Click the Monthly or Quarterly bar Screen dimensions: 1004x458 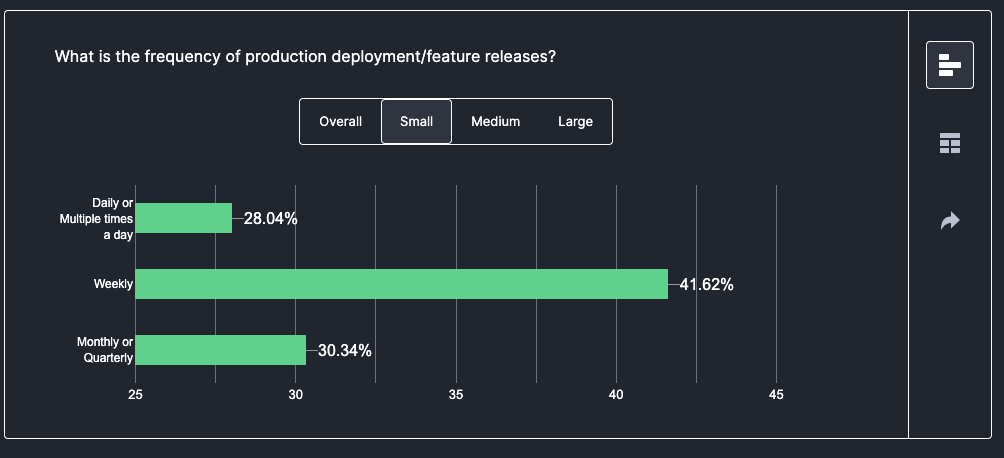point(220,350)
